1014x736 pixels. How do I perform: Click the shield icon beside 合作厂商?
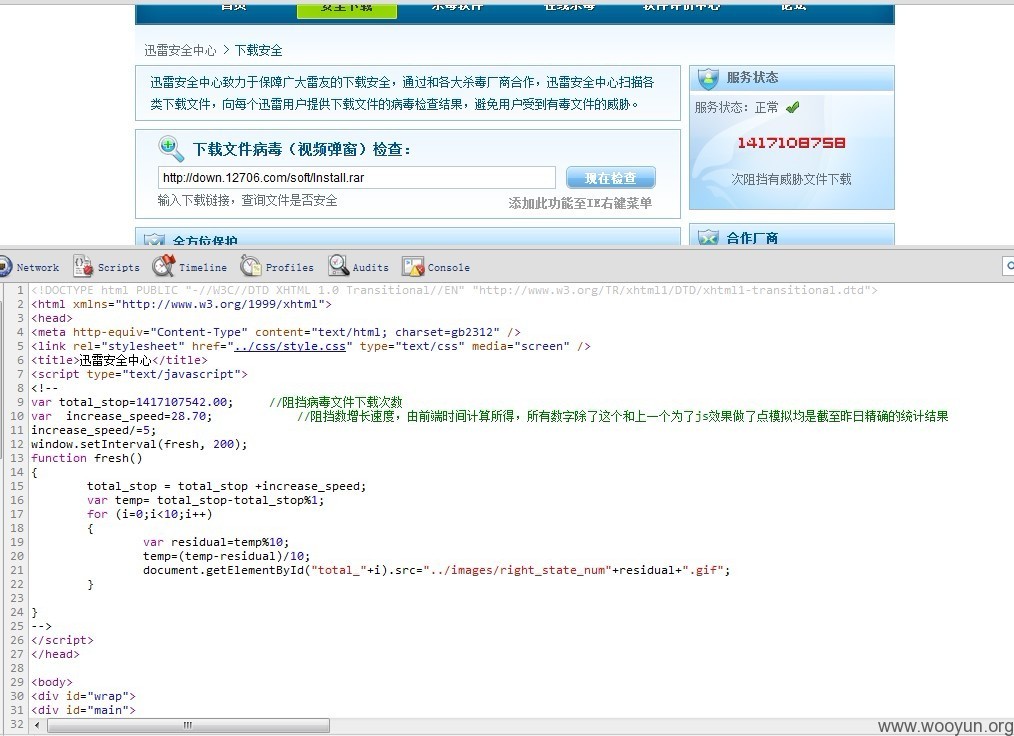click(x=708, y=237)
